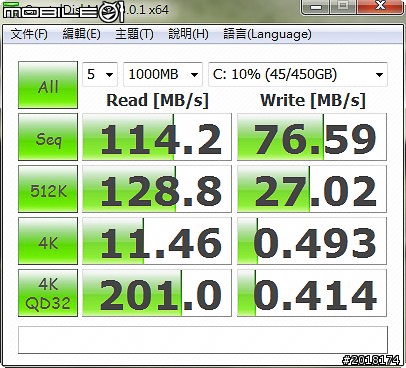Maximize the benchmark window
406x368 pixels.
[343, 7]
